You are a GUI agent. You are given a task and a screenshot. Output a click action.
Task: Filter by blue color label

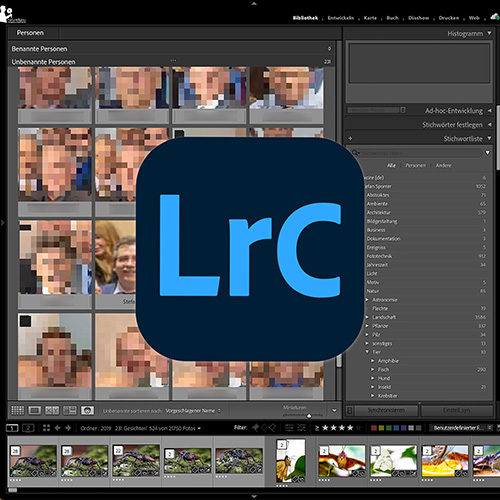pos(396,428)
